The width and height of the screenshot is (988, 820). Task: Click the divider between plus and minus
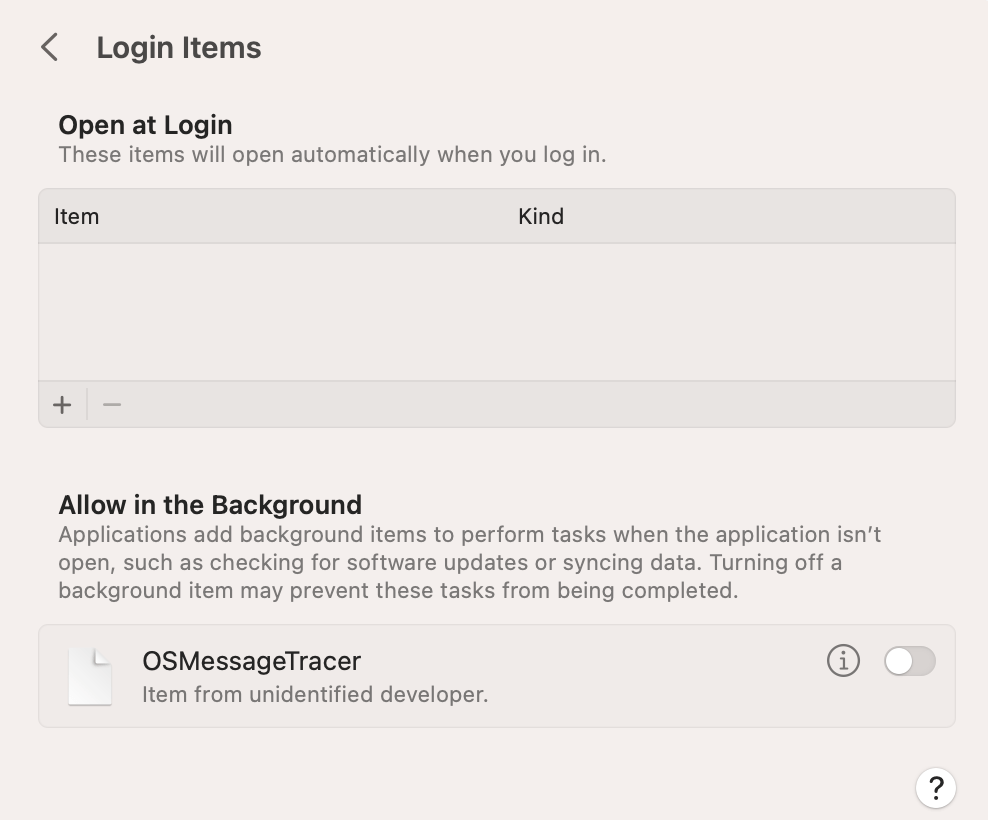click(87, 405)
